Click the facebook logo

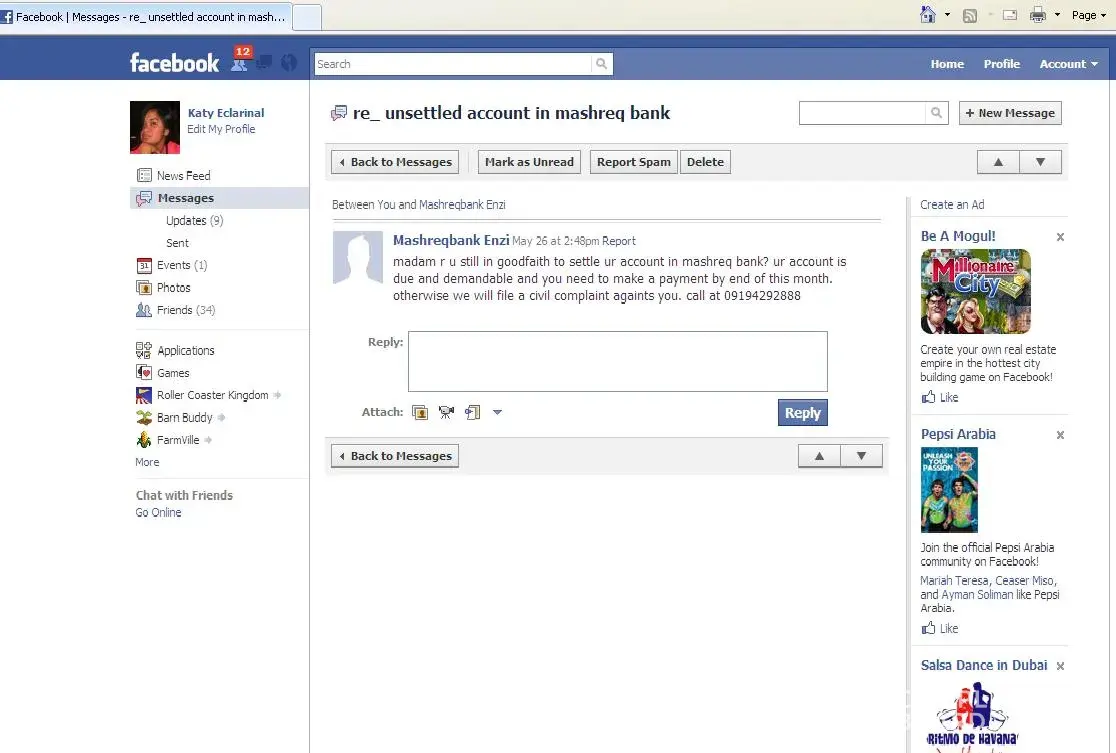tap(174, 63)
